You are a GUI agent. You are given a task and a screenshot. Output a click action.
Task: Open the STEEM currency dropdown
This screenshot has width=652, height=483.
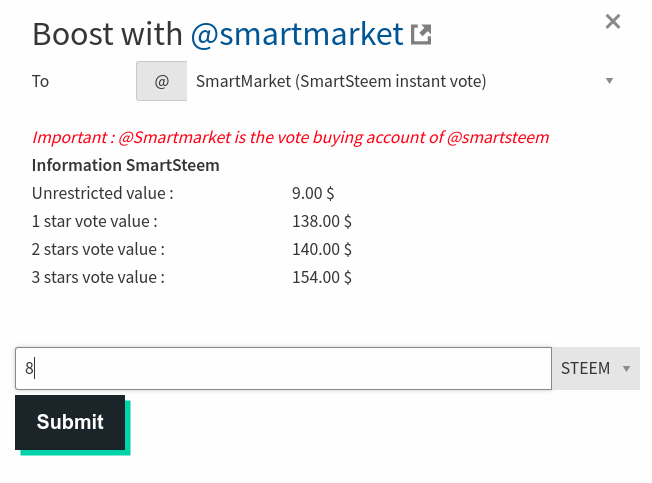click(x=596, y=368)
